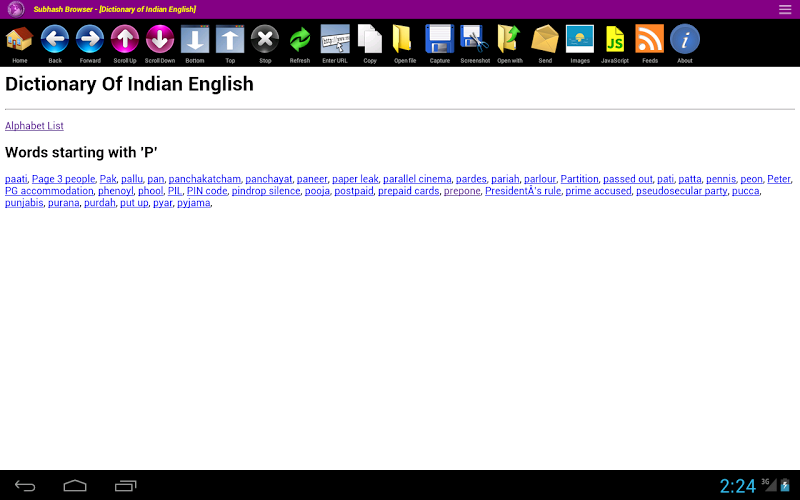The width and height of the screenshot is (800, 500).
Task: Tap Android back navigation button
Action: (25, 486)
